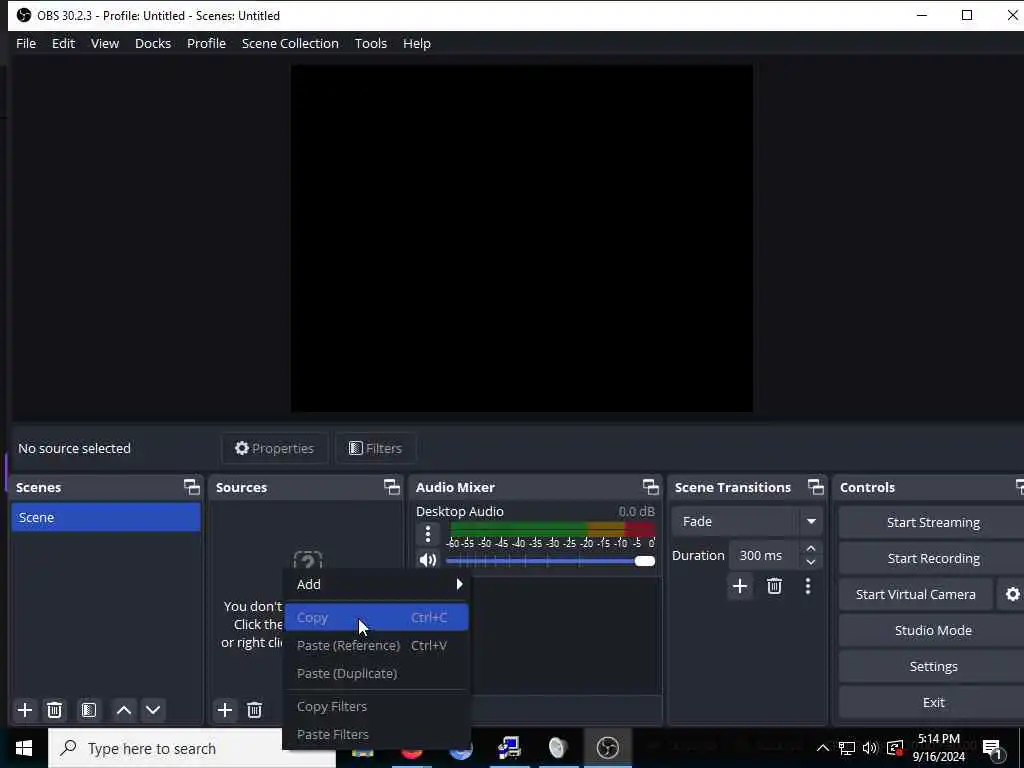This screenshot has width=1024, height=768.
Task: Open taskbar network icon
Action: tap(847, 748)
